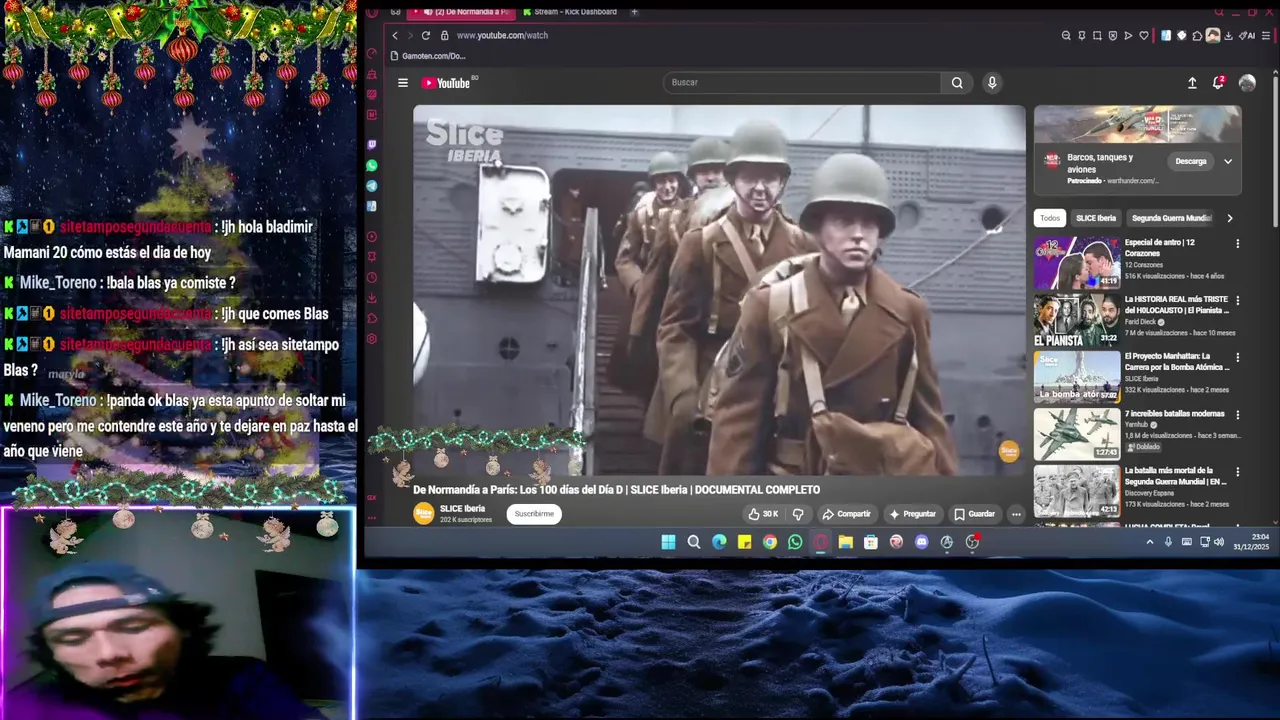Click the Preguntar button

912,514
